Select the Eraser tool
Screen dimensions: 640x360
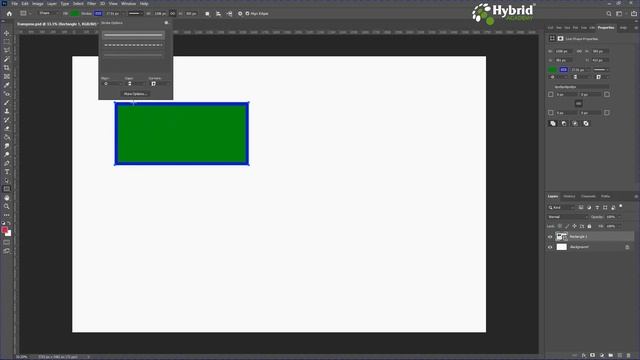7,129
